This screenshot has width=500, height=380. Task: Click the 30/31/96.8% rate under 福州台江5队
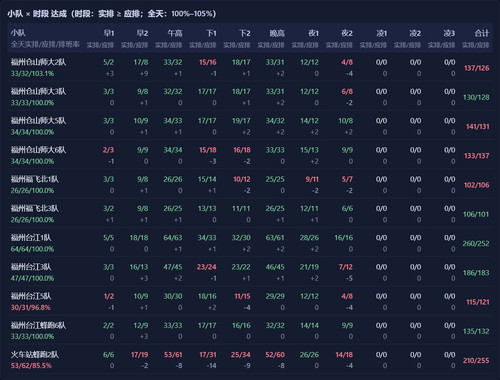point(30,307)
